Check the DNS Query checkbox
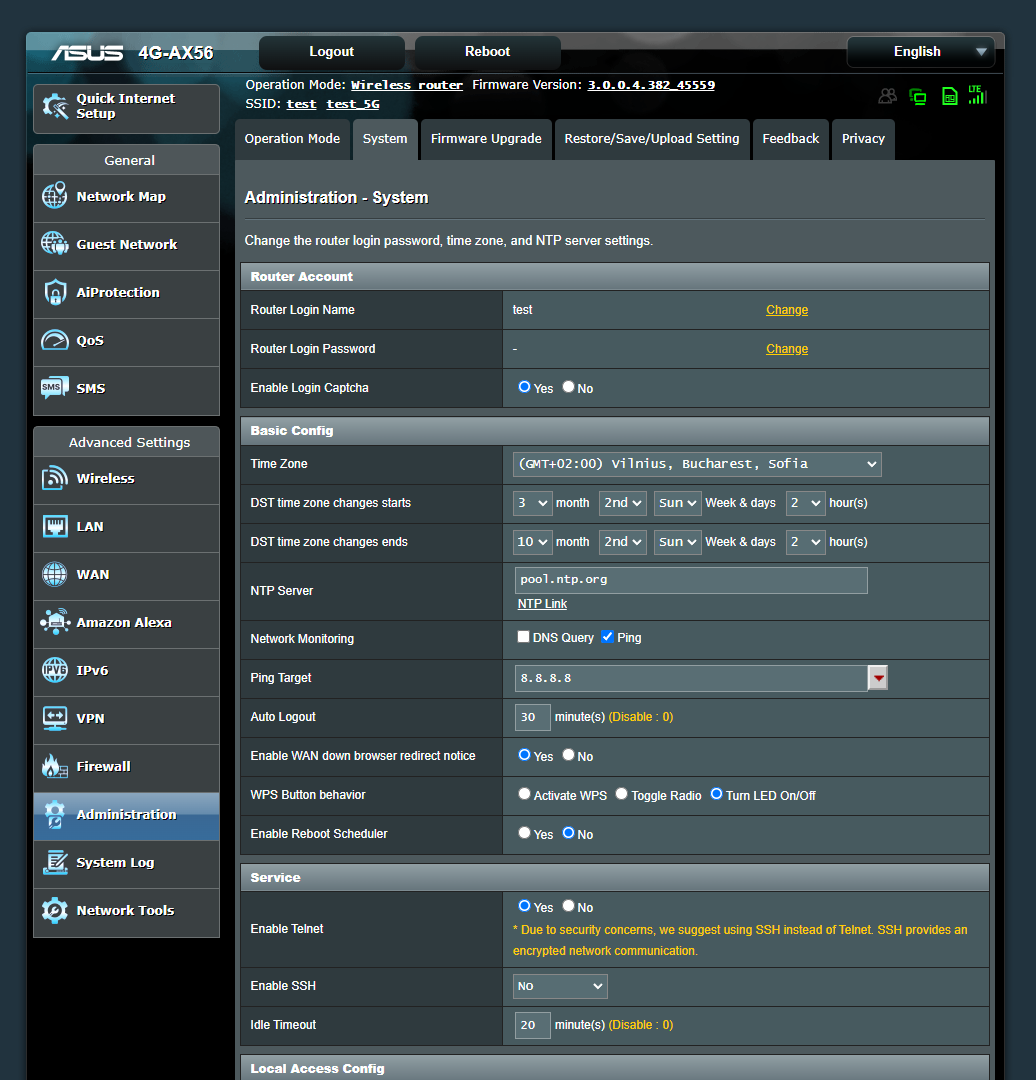The height and width of the screenshot is (1080, 1036). (x=524, y=637)
